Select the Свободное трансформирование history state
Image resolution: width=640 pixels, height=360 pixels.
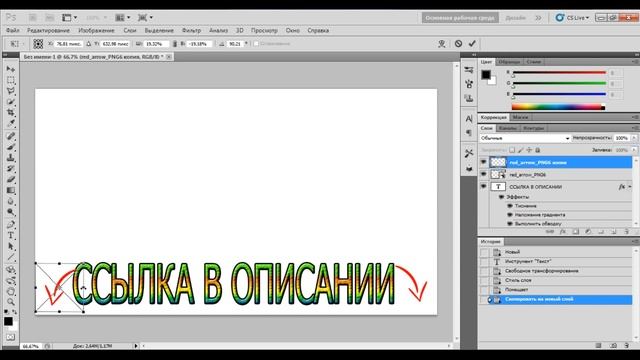coord(541,271)
